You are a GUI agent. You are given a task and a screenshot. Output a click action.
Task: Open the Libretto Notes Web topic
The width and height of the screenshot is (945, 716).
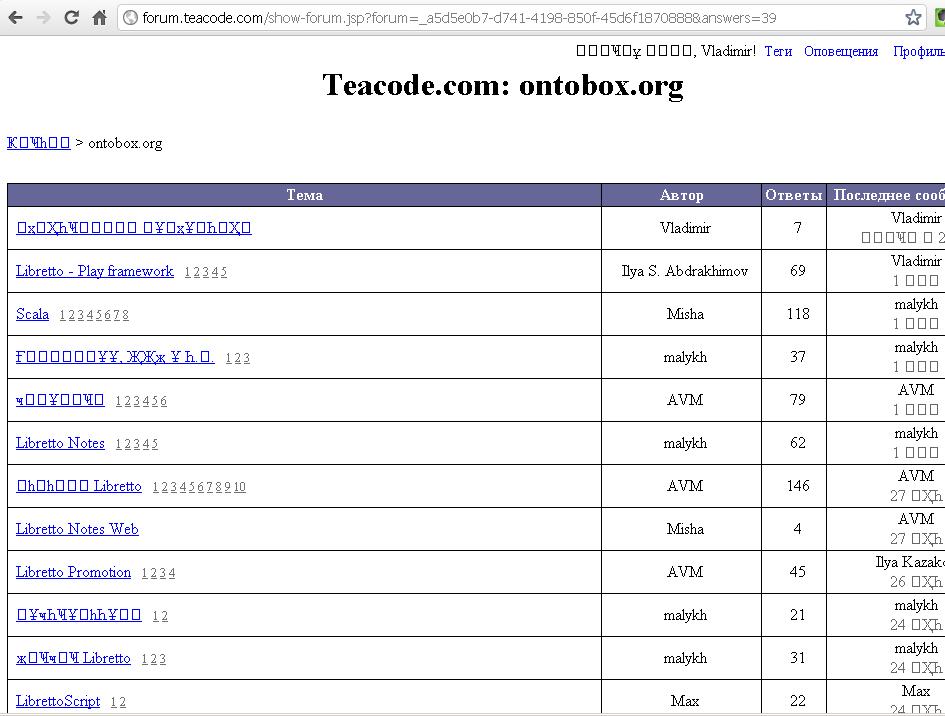[77, 529]
